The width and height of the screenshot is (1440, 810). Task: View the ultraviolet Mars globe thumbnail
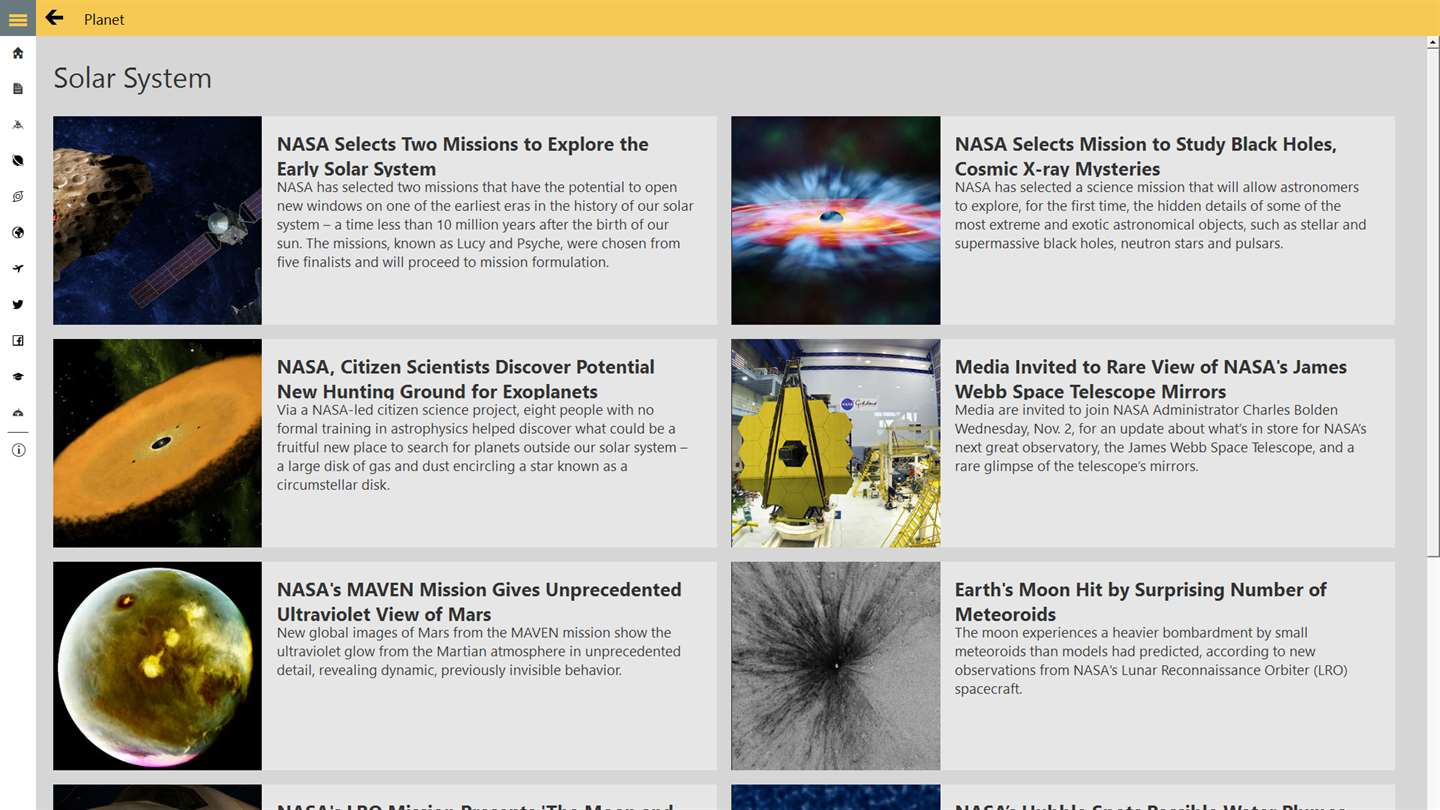coord(157,666)
